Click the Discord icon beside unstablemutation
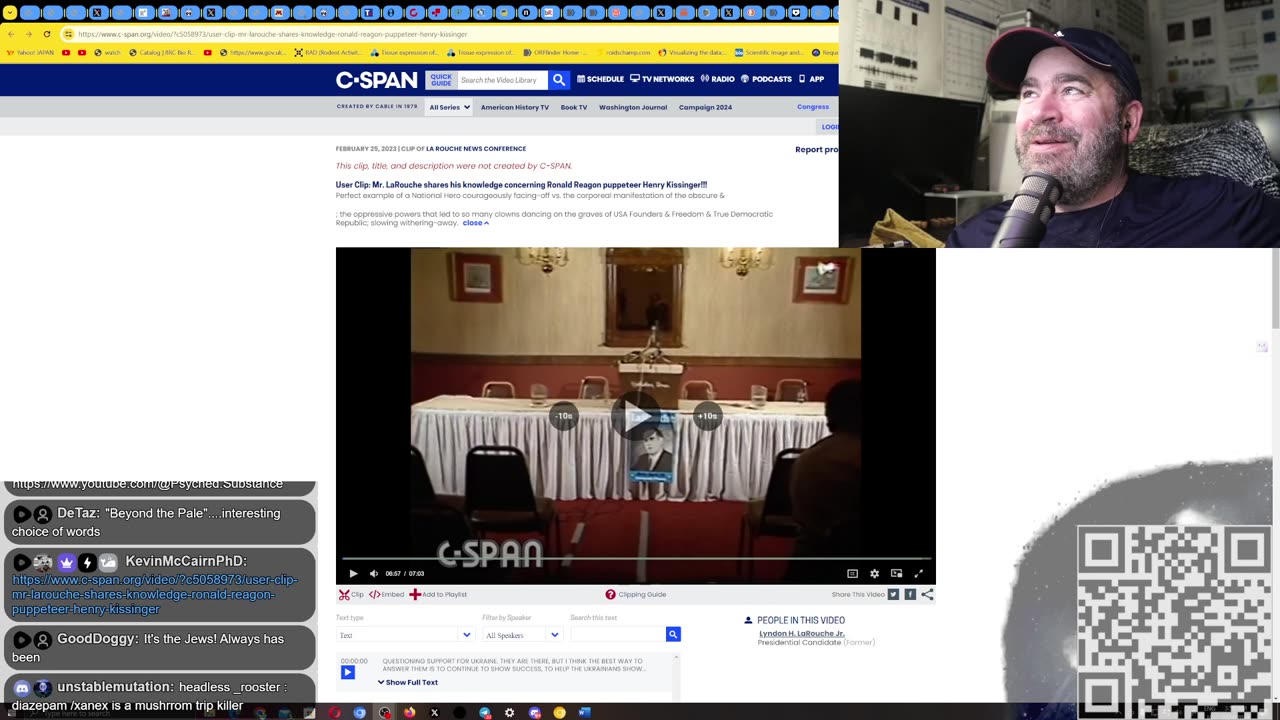Viewport: 1280px width, 720px height. 21,688
